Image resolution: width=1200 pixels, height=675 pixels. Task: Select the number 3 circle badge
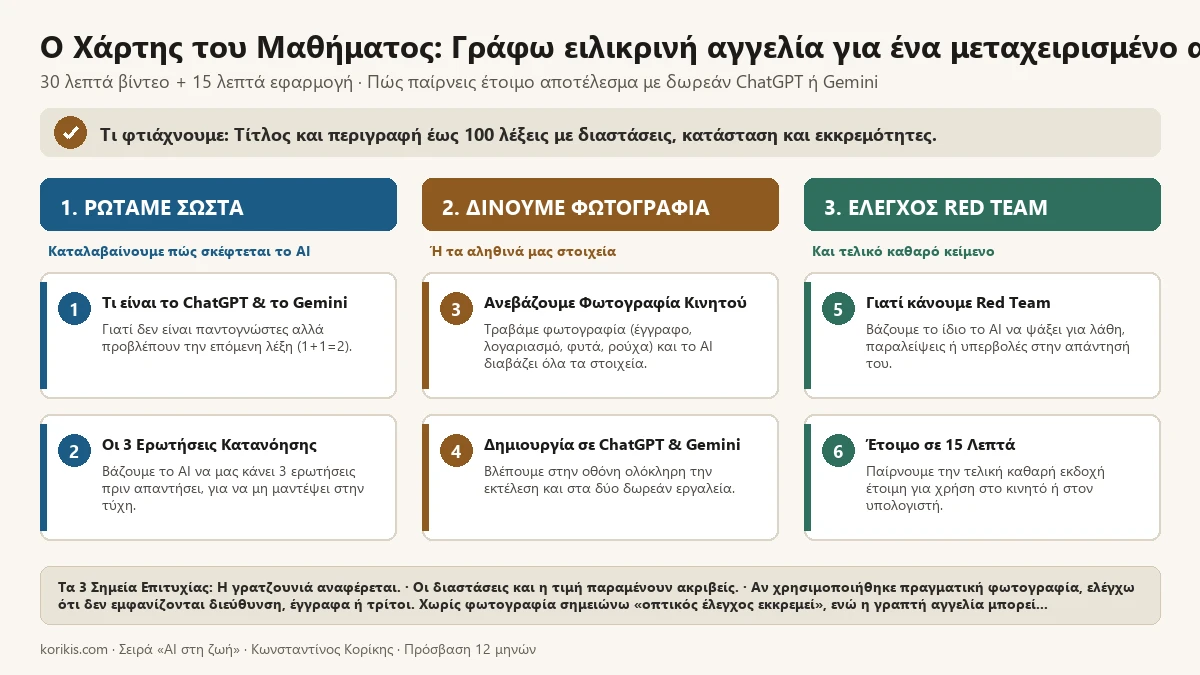[456, 310]
